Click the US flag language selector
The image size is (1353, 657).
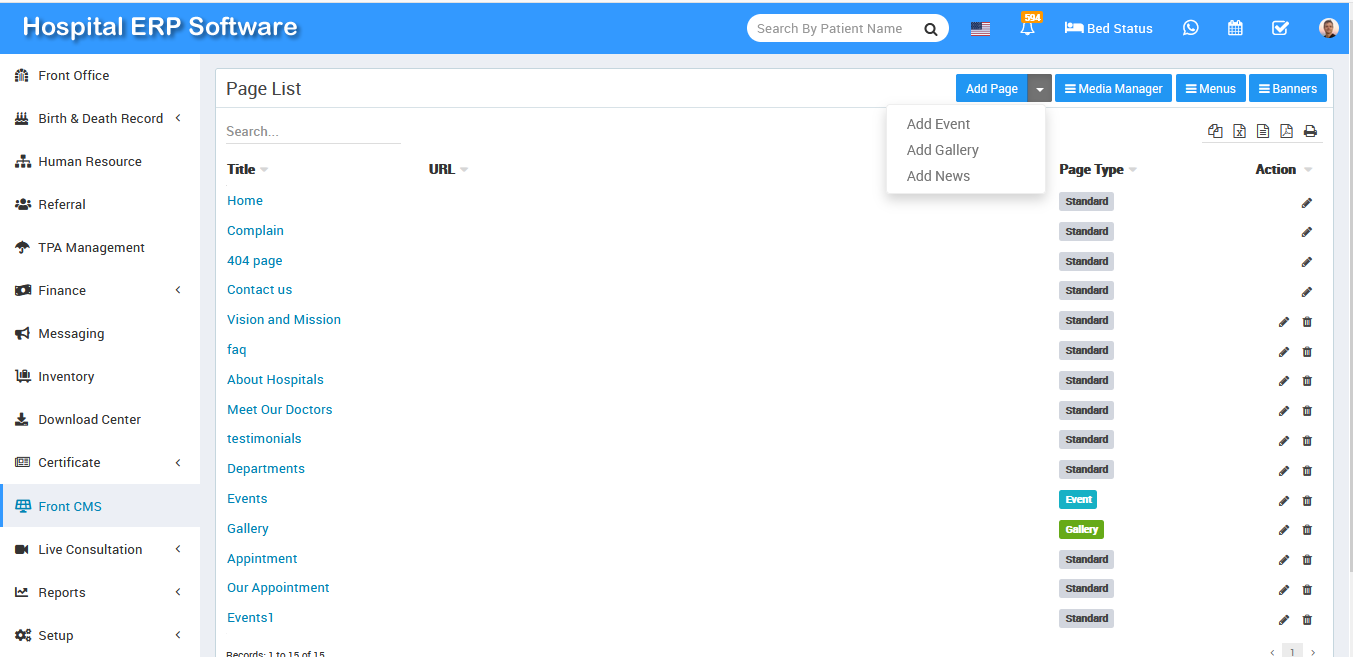point(980,29)
